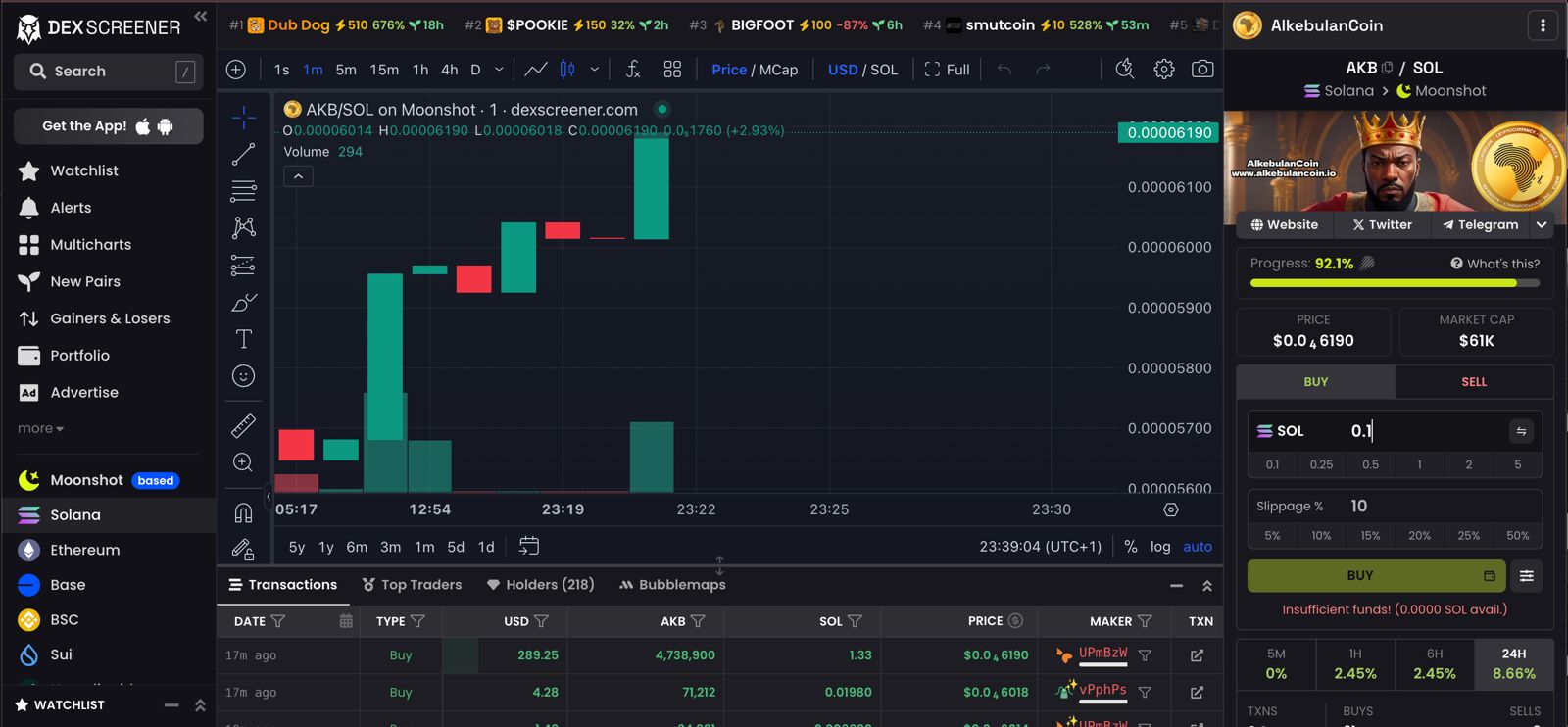Select the crosshair cursor tool
The width and height of the screenshot is (1568, 727).
[244, 118]
